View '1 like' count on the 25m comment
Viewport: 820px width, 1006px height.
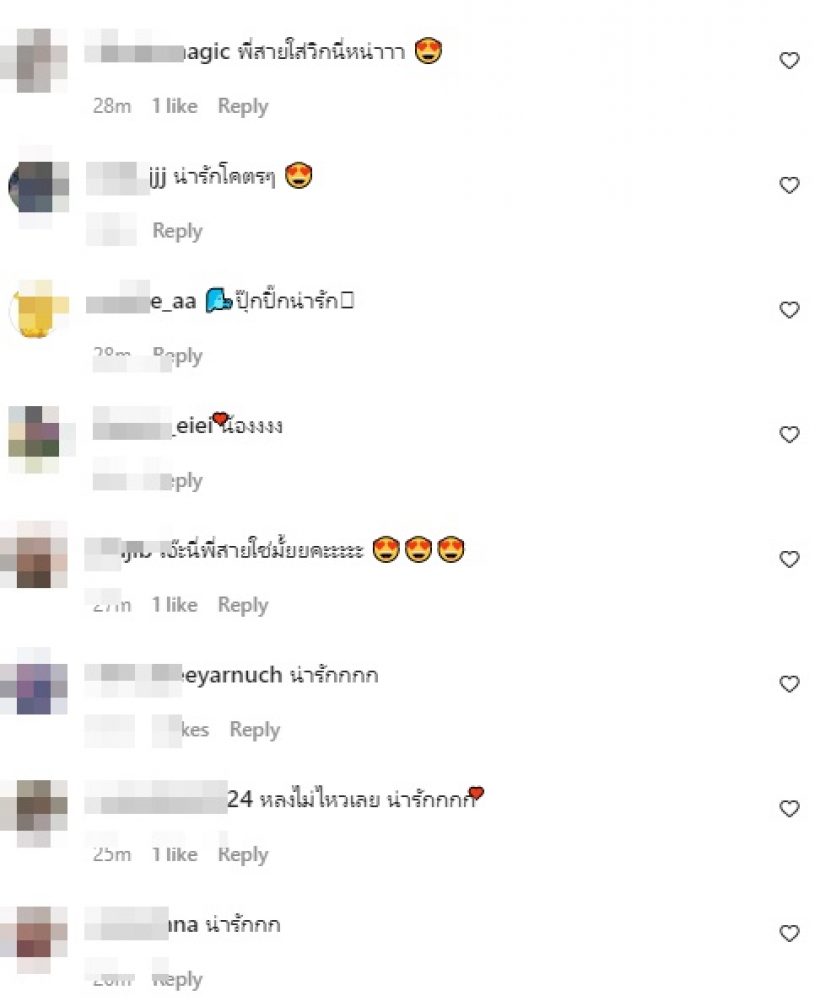175,855
